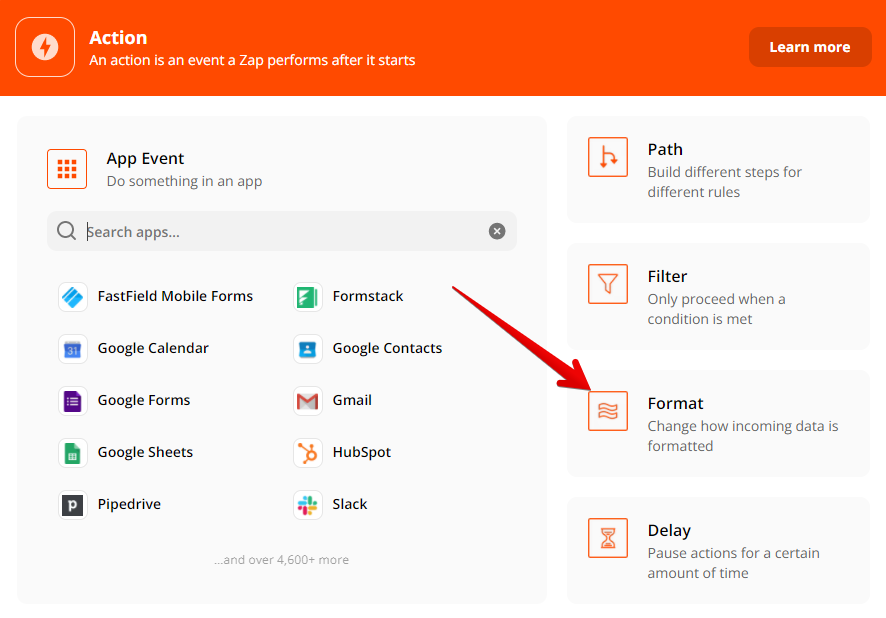Click the Formstack label
886x618 pixels.
tap(368, 296)
